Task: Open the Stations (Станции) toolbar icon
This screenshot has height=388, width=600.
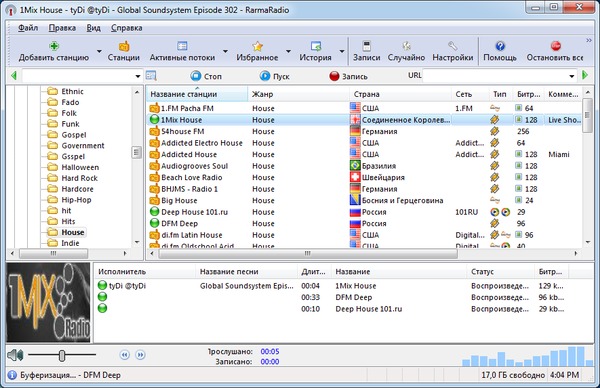Action: tap(124, 46)
